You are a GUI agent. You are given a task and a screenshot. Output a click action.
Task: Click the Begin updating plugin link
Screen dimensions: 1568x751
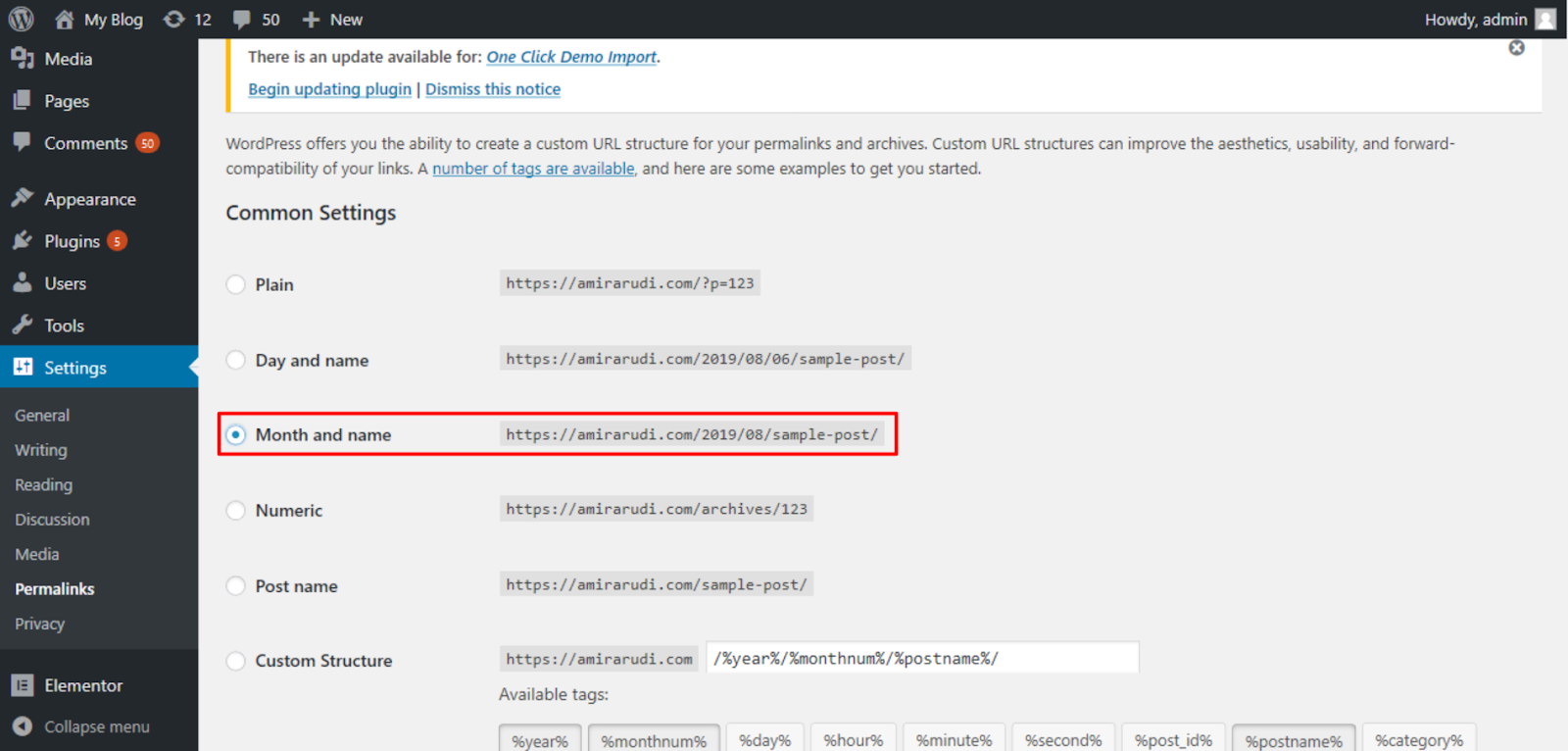(329, 89)
